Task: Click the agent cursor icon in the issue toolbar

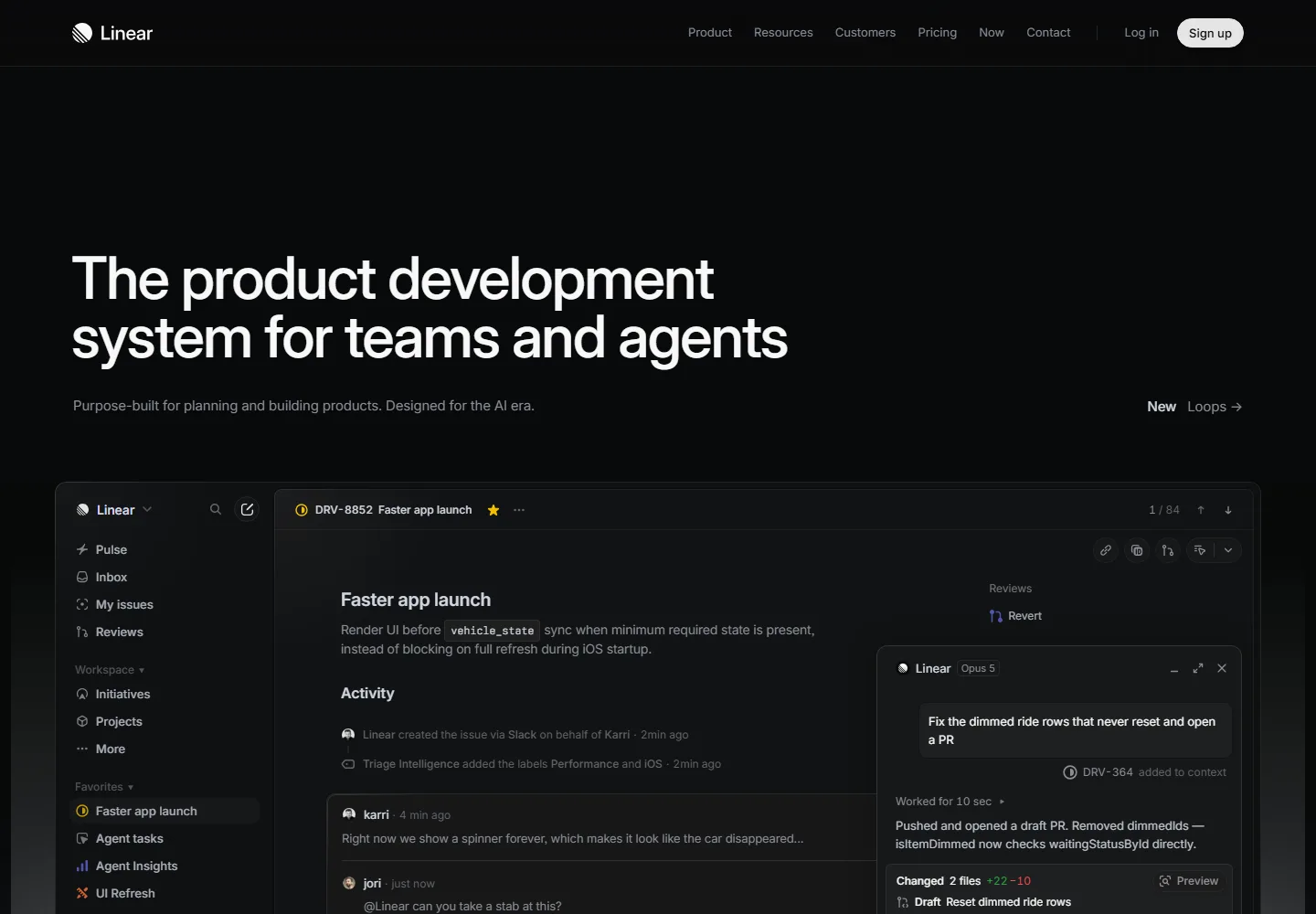Action: pos(1200,550)
